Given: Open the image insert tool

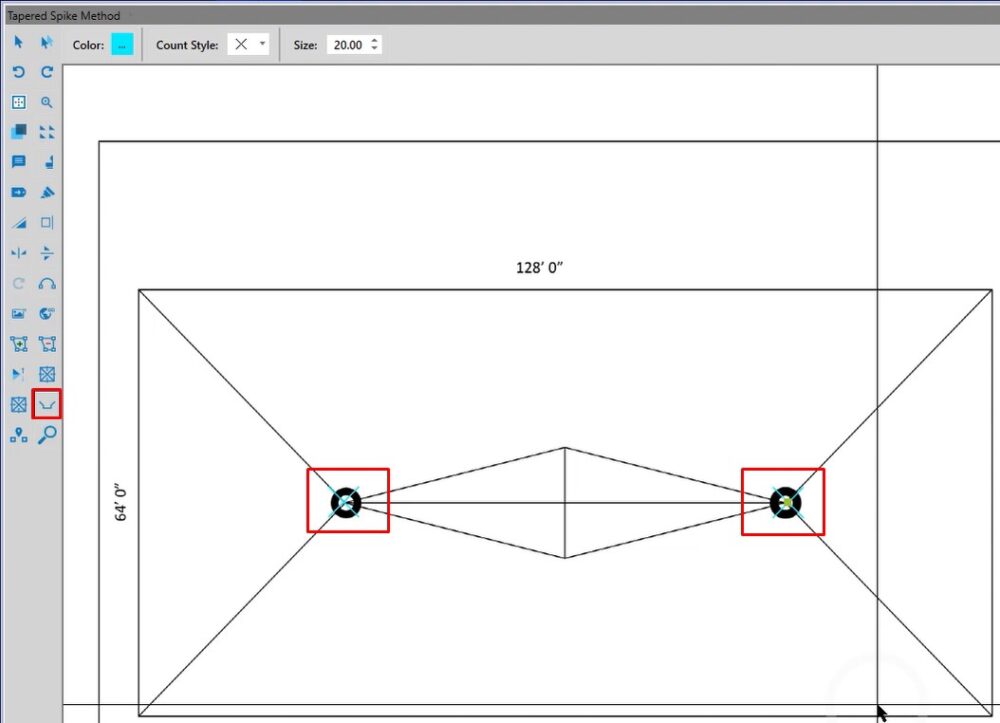Looking at the screenshot, I should pyautogui.click(x=18, y=313).
